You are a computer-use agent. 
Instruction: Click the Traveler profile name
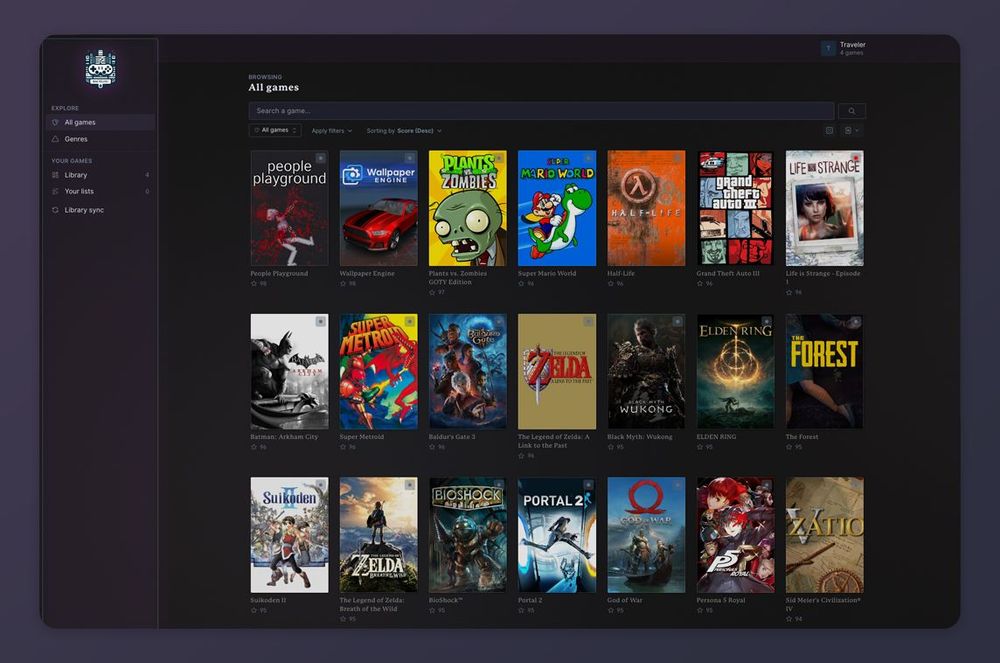tap(853, 45)
